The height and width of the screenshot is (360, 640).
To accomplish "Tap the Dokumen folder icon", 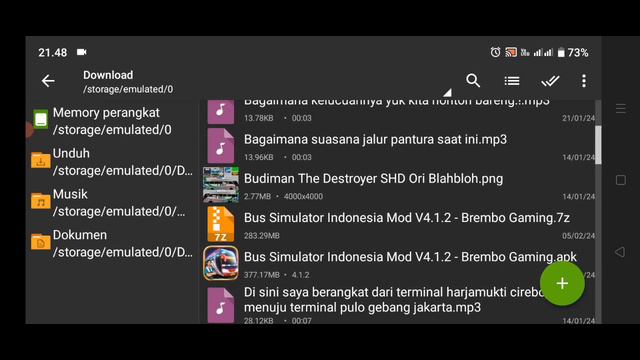I will (40, 242).
